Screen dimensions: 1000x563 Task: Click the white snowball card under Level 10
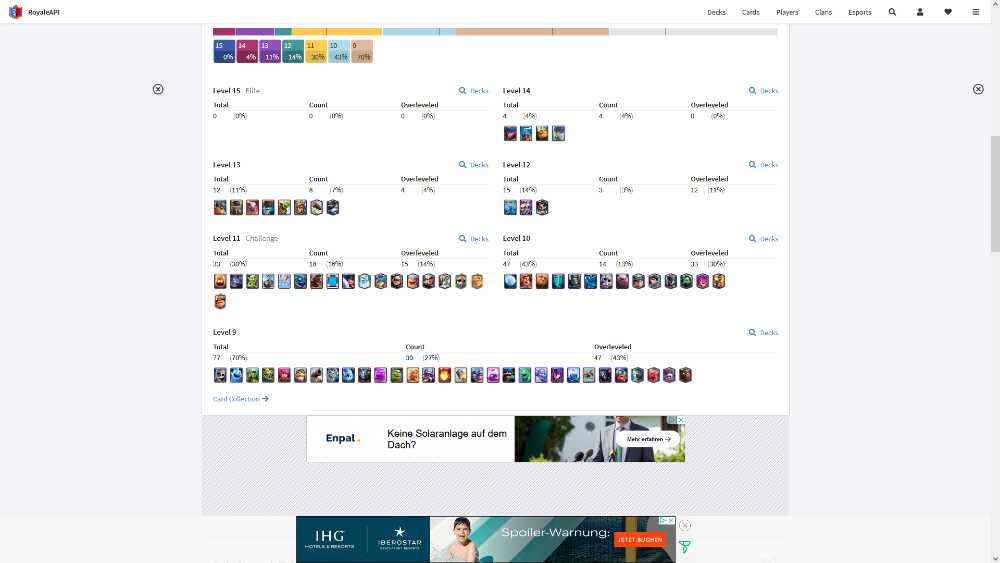pos(510,281)
